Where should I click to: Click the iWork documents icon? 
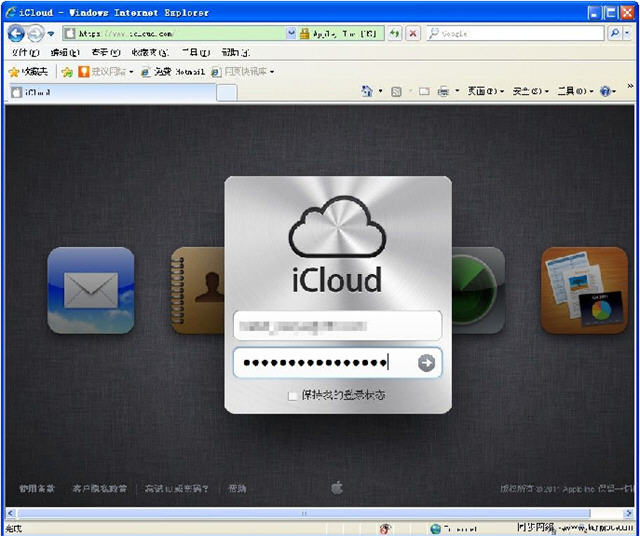click(x=584, y=290)
